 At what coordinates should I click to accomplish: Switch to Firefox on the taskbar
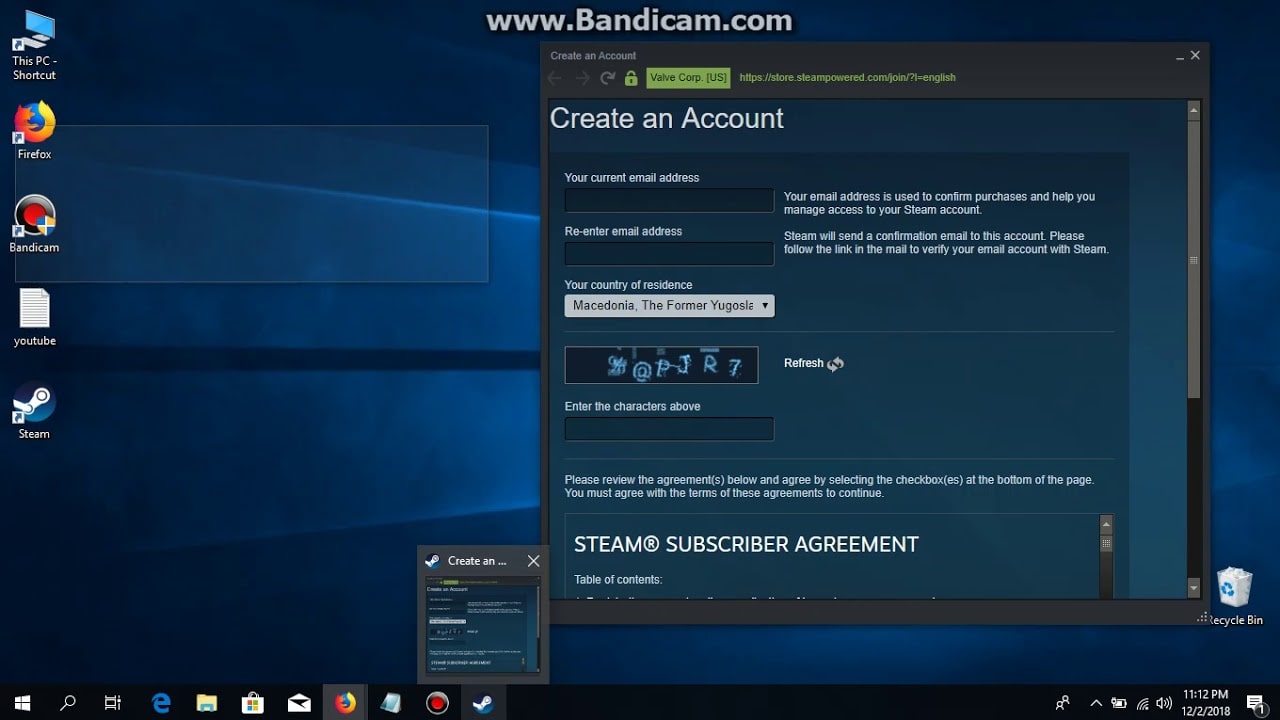point(345,703)
